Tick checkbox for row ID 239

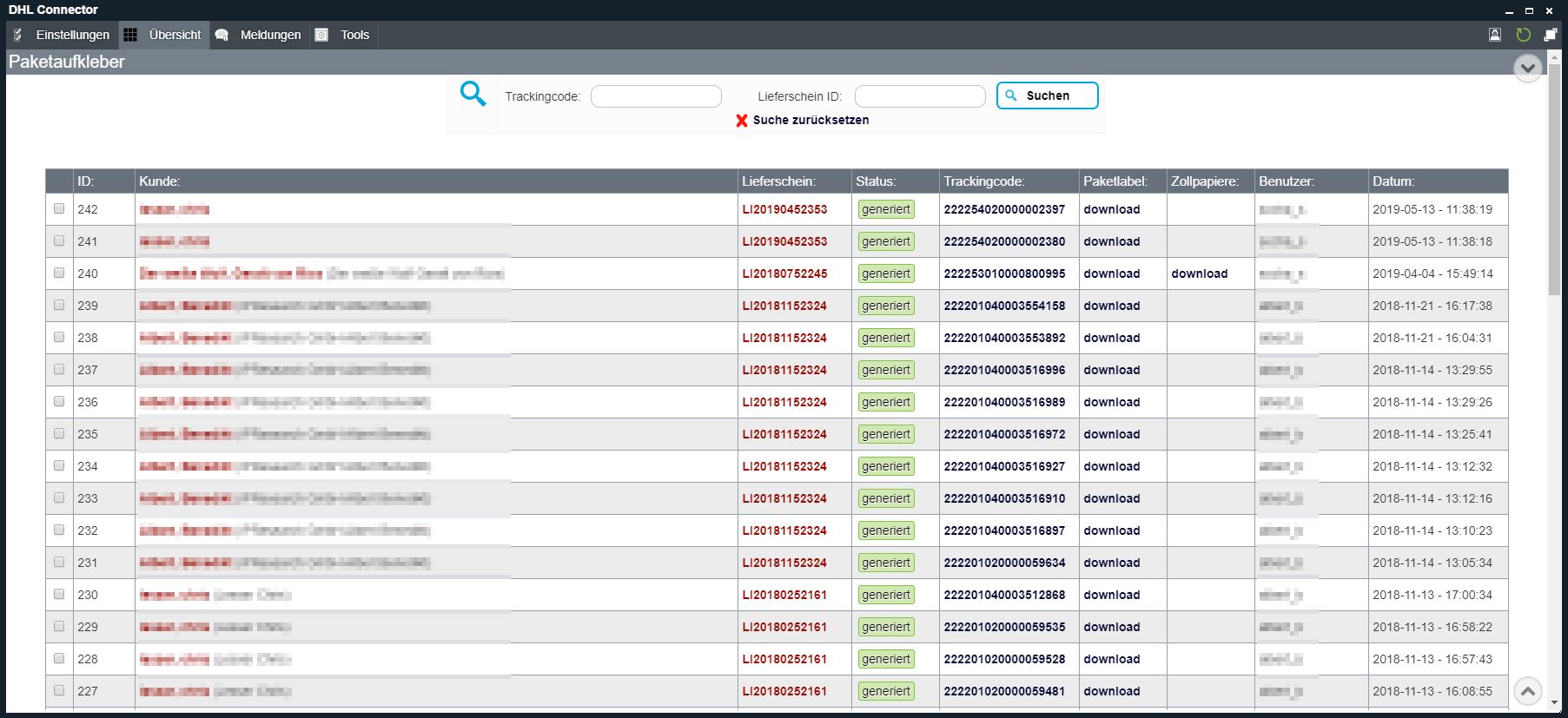click(x=59, y=305)
